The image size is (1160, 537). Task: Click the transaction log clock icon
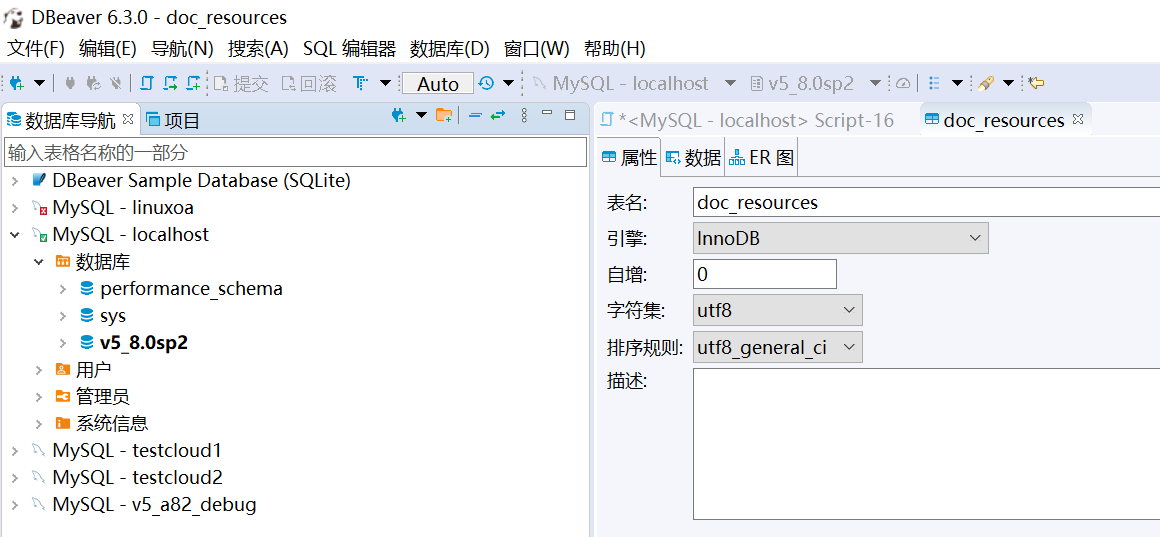tap(486, 84)
